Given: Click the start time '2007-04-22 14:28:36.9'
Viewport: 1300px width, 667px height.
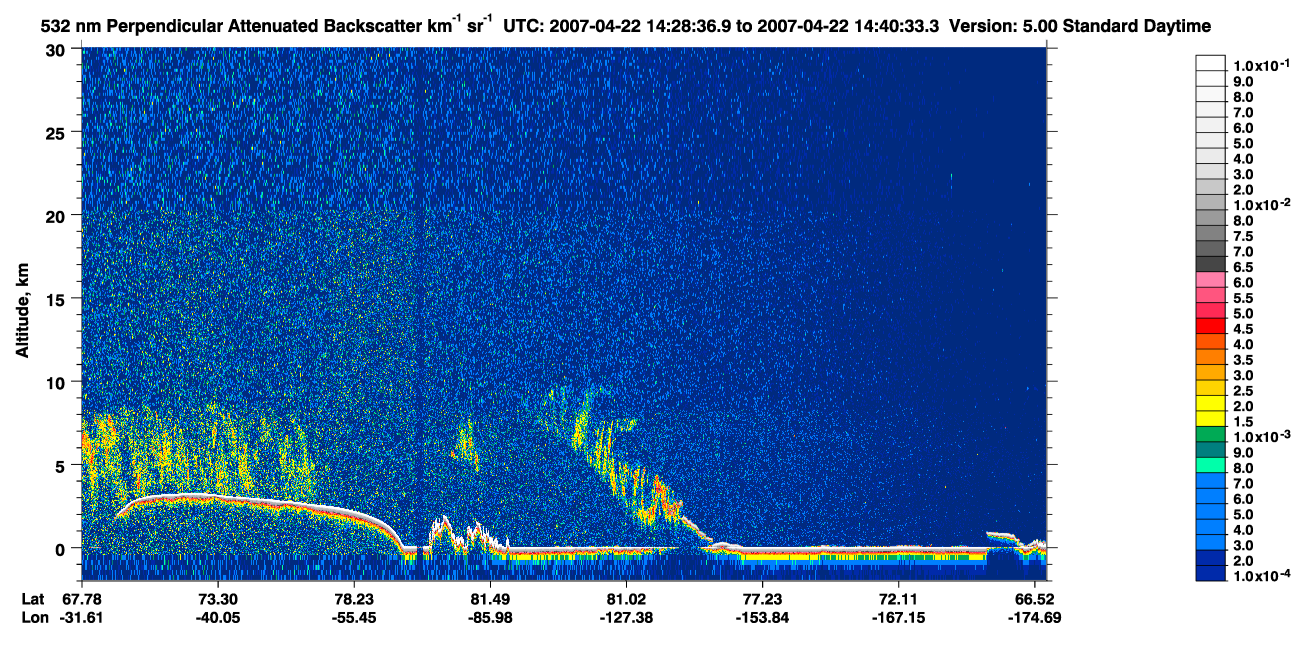Looking at the screenshot, I should (x=641, y=26).
